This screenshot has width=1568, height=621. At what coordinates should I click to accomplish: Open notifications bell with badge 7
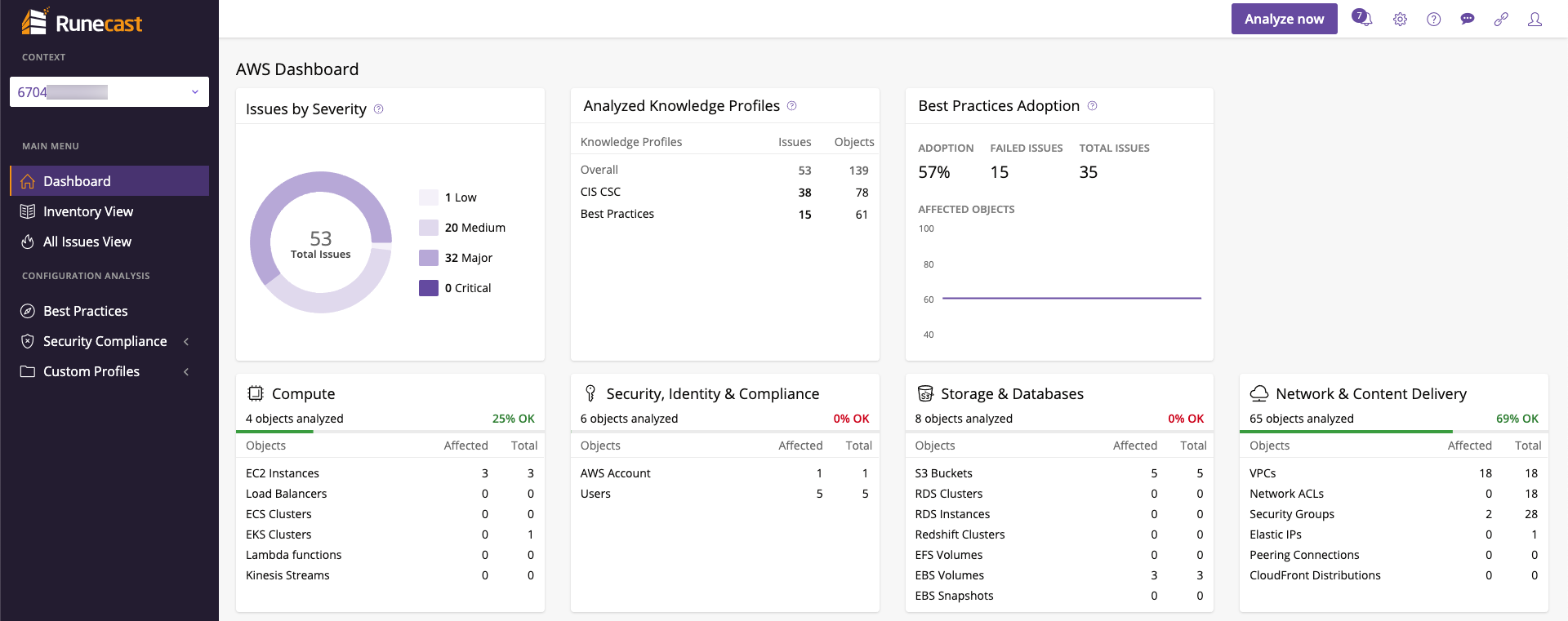click(1361, 18)
